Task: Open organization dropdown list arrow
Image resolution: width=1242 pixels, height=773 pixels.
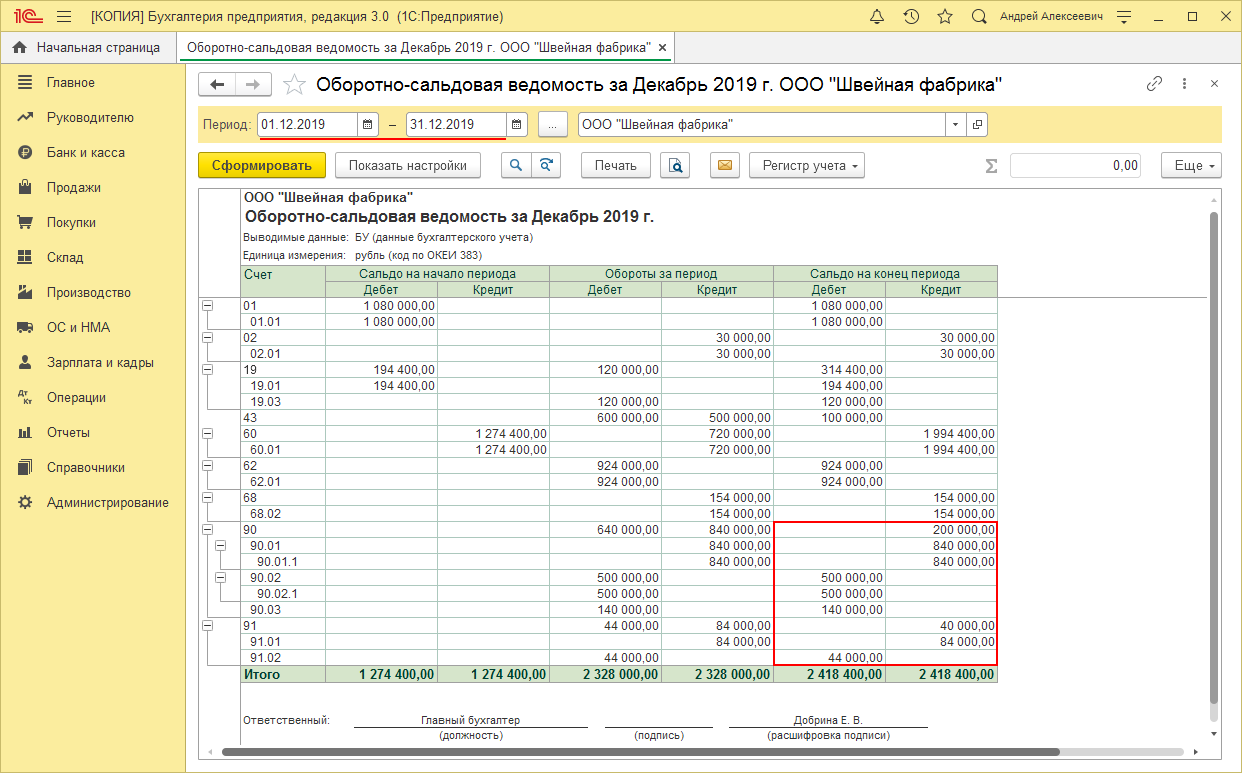Action: [955, 125]
